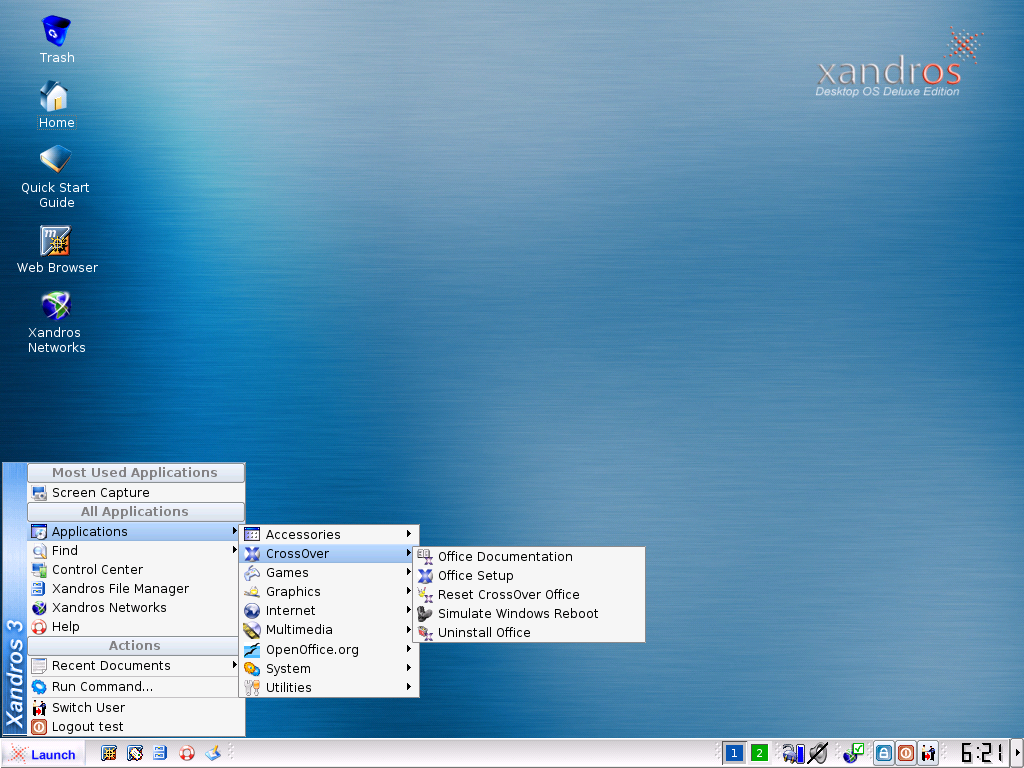Launch the Web Browser desktop icon

(x=56, y=249)
